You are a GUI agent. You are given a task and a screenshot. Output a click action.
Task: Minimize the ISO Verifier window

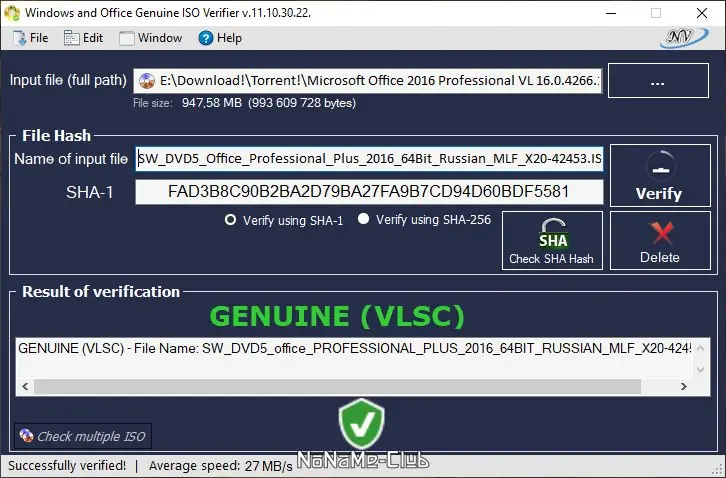coord(611,13)
